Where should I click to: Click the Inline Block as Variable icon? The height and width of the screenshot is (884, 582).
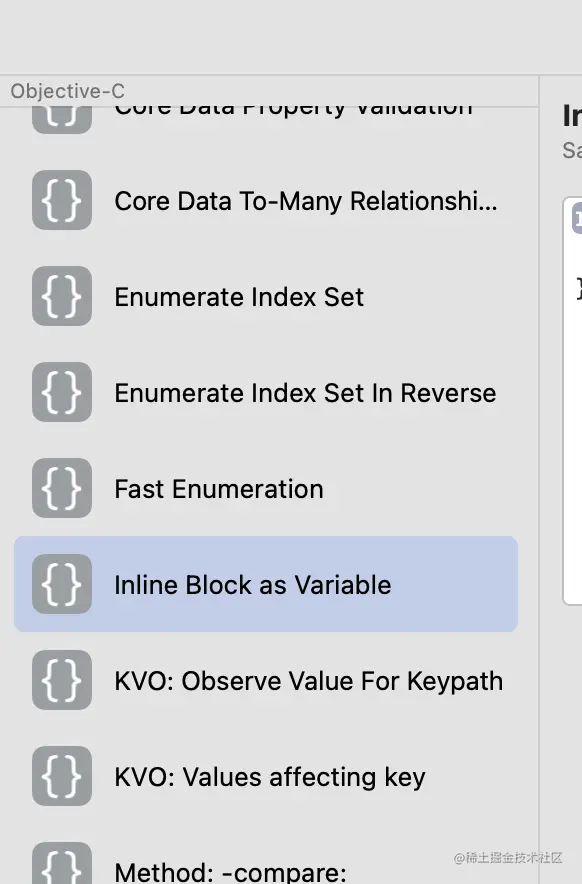point(62,584)
